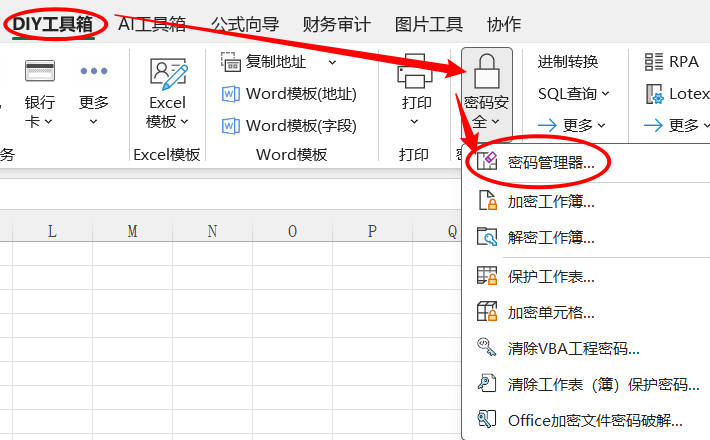The width and height of the screenshot is (710, 440).
Task: Select 加密工作簿 menu entry
Action: click(x=550, y=201)
